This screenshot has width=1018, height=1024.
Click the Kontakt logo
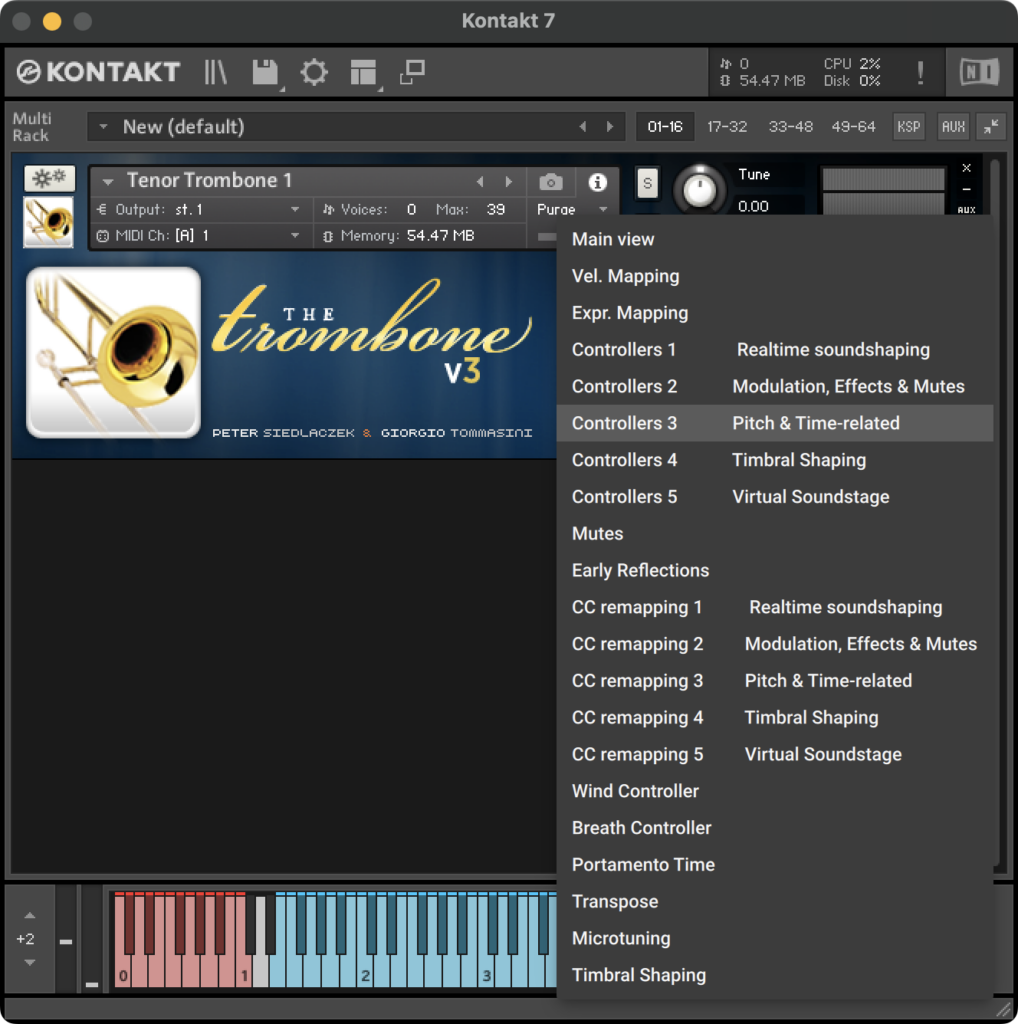(x=98, y=72)
